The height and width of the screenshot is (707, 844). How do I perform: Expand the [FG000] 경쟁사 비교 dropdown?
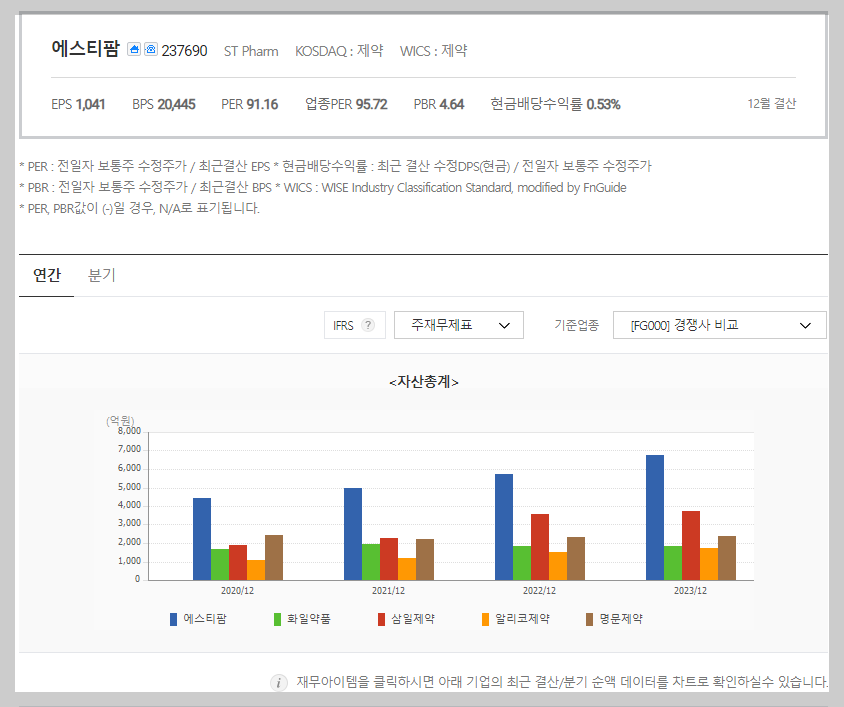point(720,325)
